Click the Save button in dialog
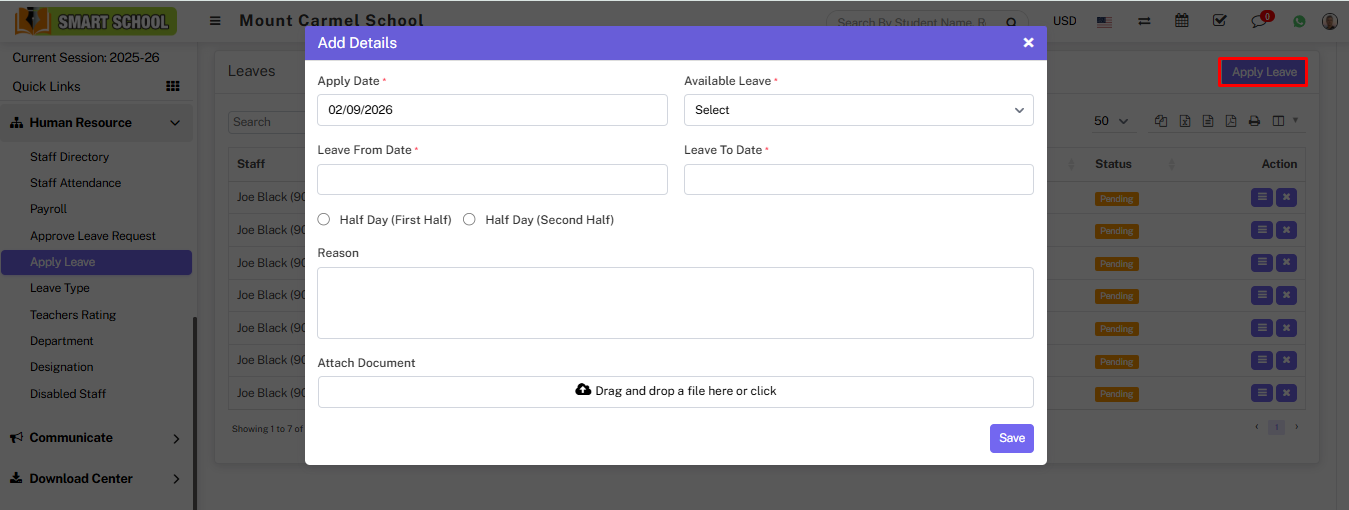The width and height of the screenshot is (1349, 510). click(x=1011, y=438)
